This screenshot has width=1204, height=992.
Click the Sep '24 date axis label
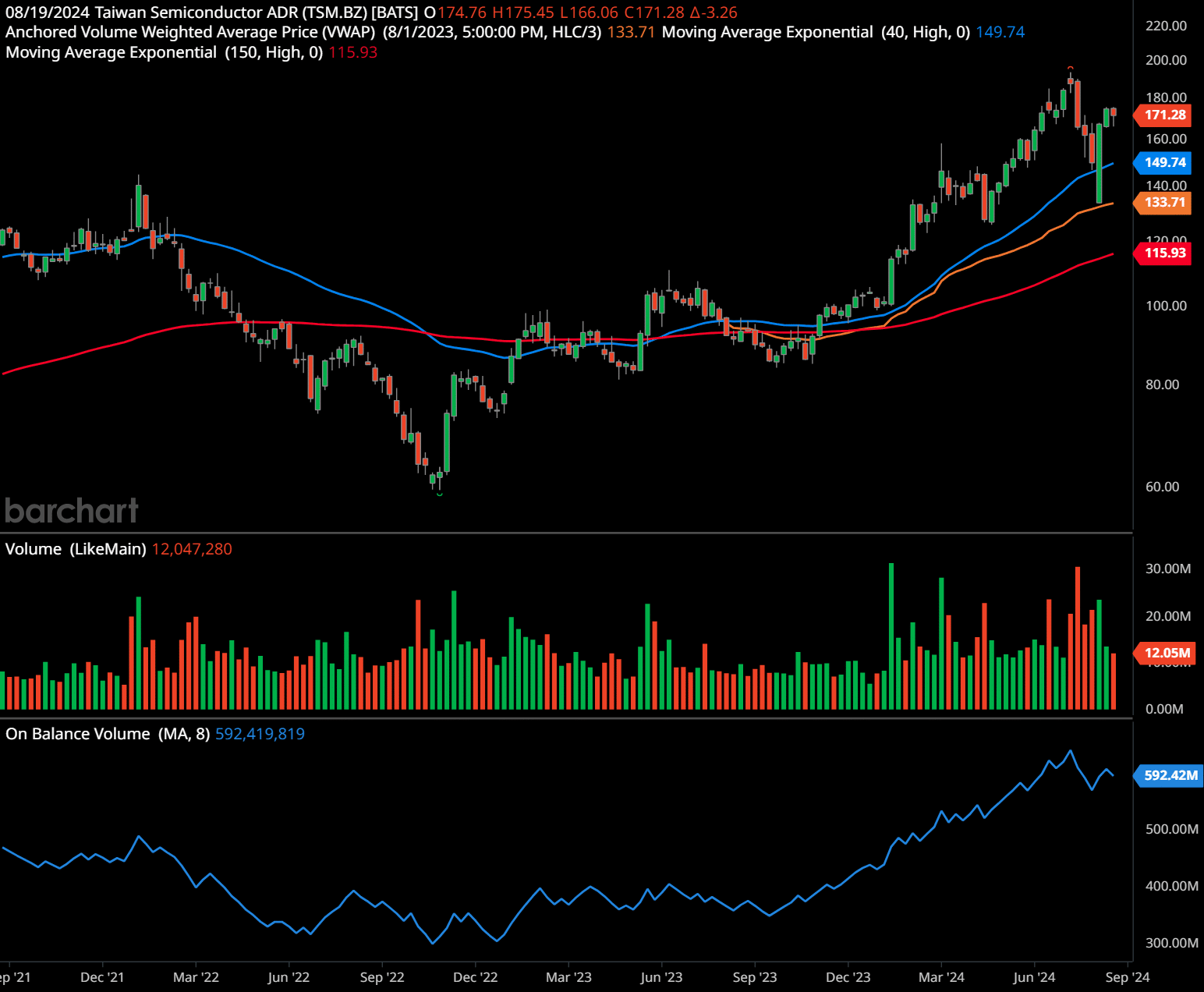pos(1128,977)
